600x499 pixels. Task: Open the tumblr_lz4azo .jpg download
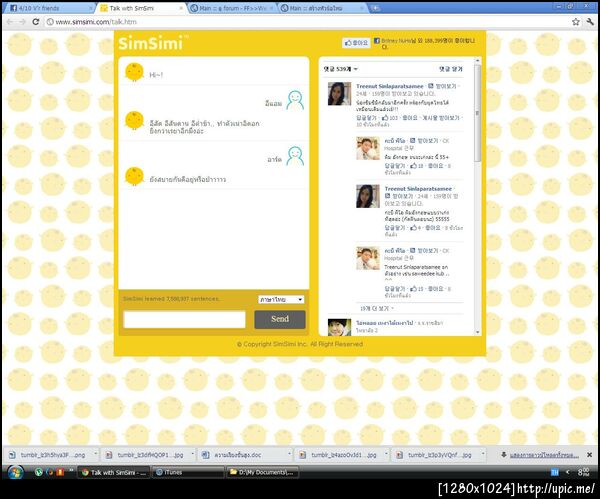click(339, 455)
